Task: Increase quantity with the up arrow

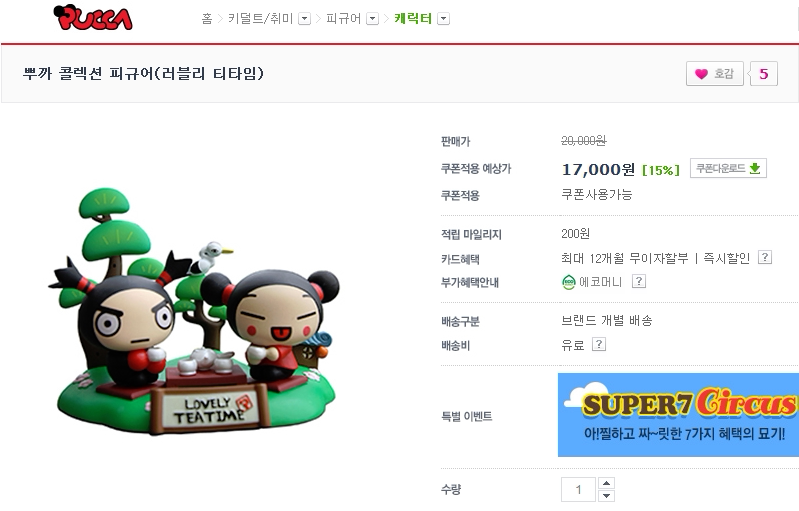Action: (x=606, y=483)
